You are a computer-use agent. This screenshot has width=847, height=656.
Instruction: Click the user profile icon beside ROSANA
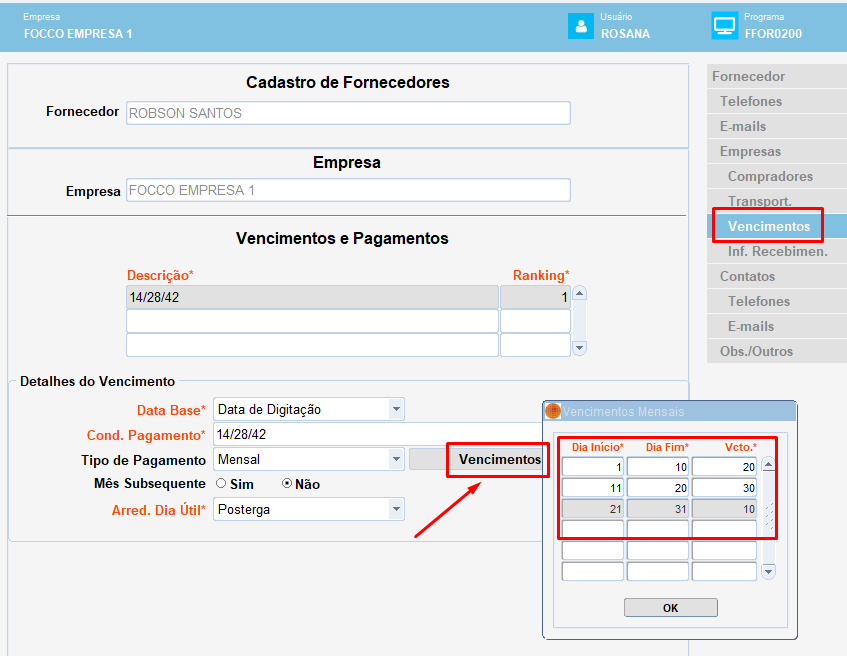click(x=581, y=26)
